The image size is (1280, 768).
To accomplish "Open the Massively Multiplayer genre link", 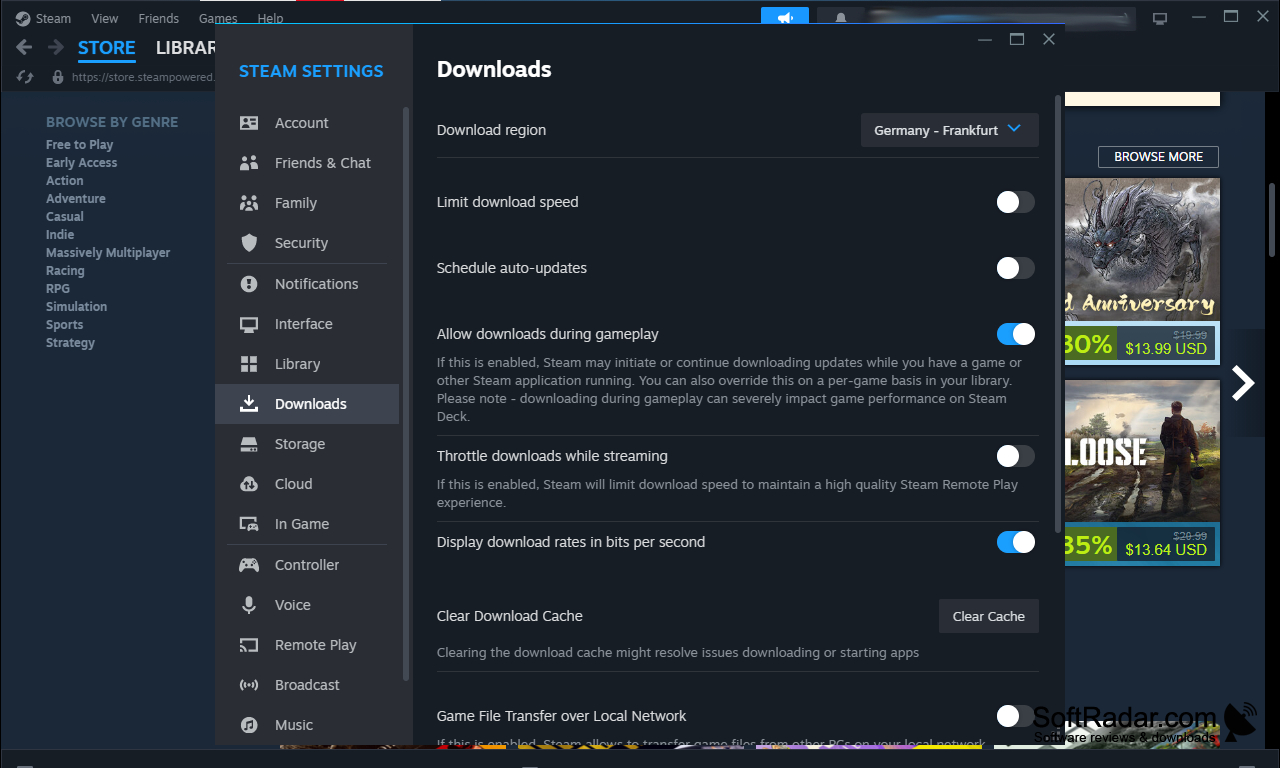I will pyautogui.click(x=108, y=253).
